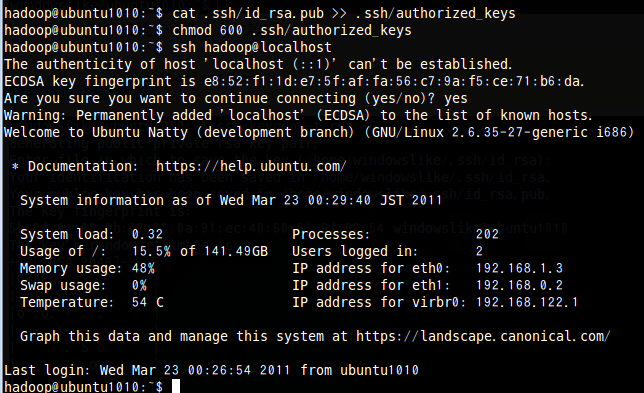Click the Memory usage 48% value
This screenshot has height=393, width=644.
(x=143, y=268)
